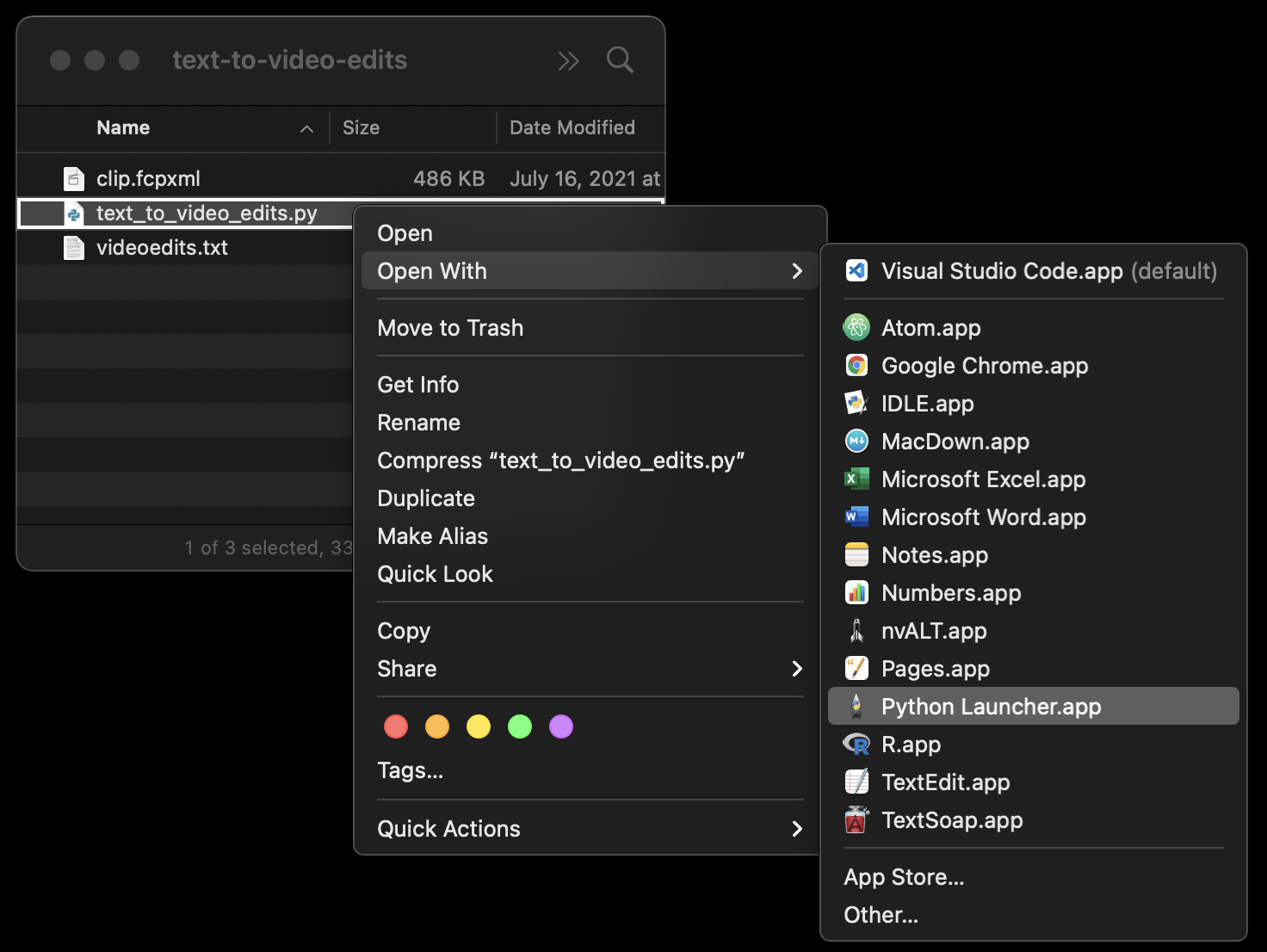Click the R app icon
Image resolution: width=1267 pixels, height=952 pixels.
click(856, 744)
